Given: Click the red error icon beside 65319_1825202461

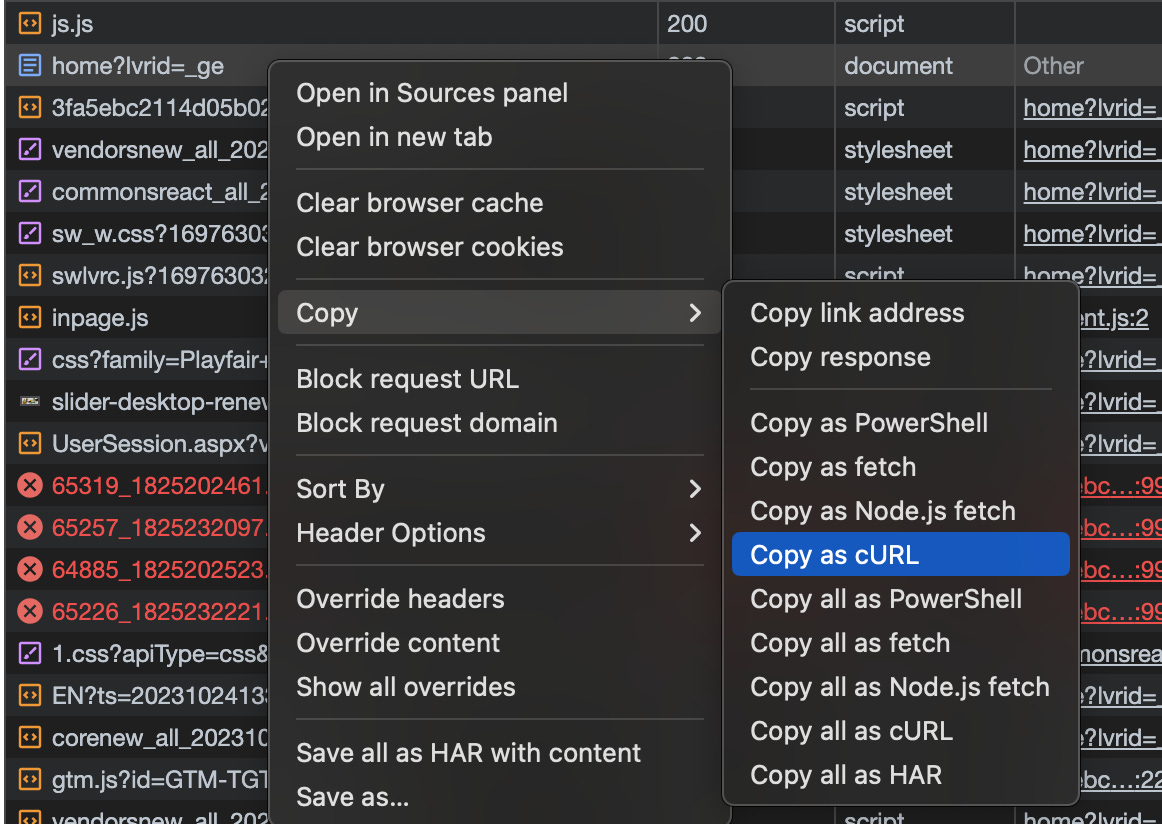Looking at the screenshot, I should click(x=28, y=485).
